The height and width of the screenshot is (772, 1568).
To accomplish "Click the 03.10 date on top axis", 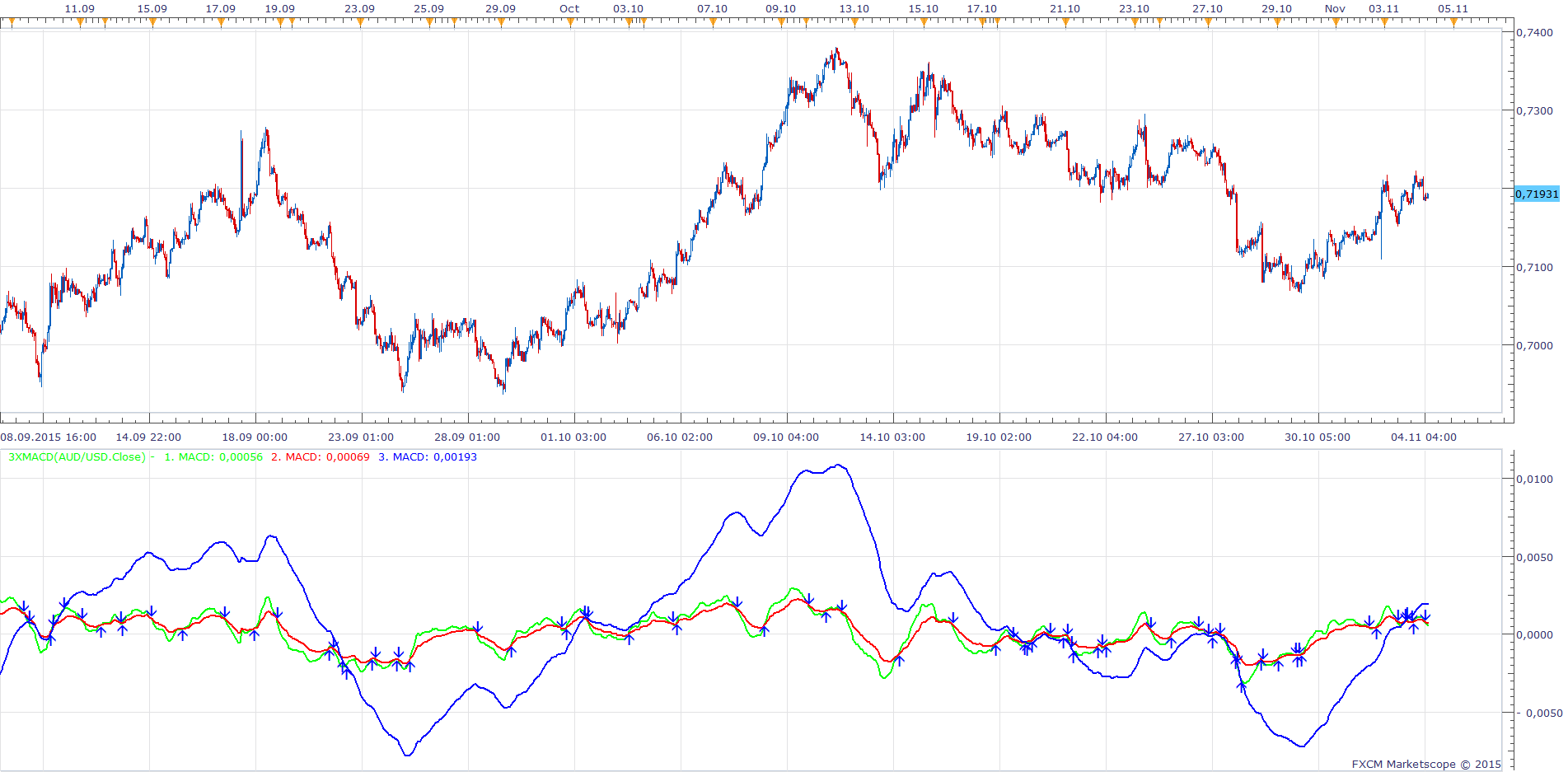I will coord(629,9).
